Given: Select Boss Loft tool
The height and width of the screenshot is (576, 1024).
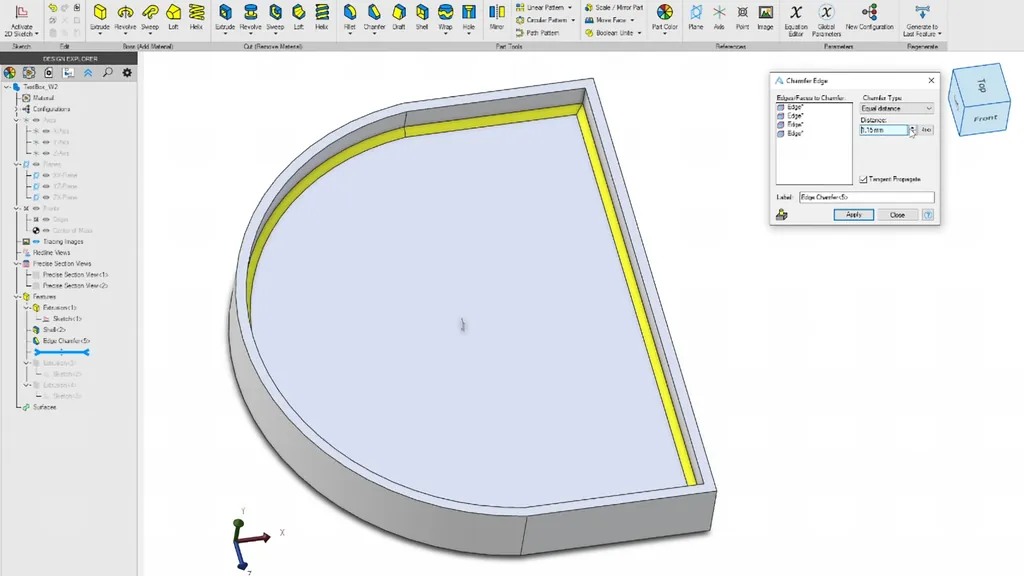Looking at the screenshot, I should point(173,18).
